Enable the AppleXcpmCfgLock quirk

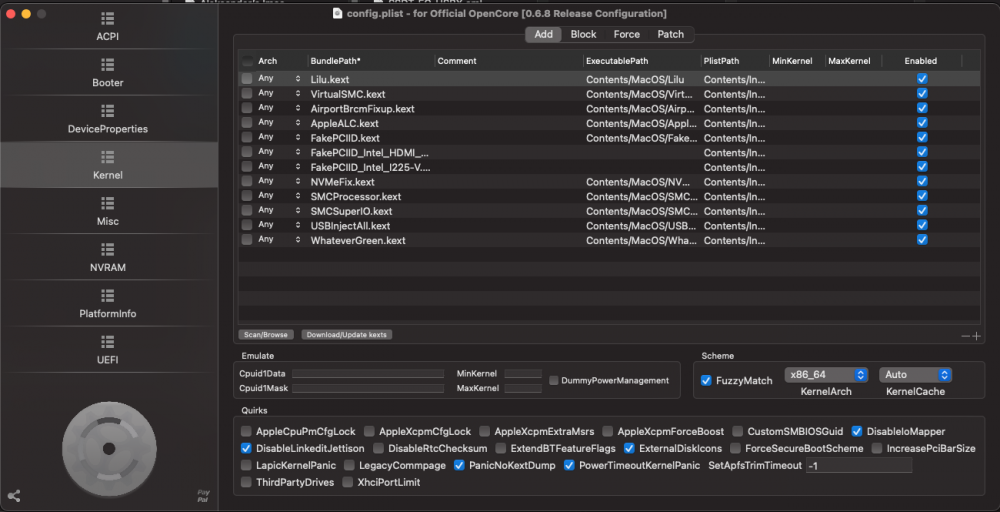pyautogui.click(x=369, y=432)
